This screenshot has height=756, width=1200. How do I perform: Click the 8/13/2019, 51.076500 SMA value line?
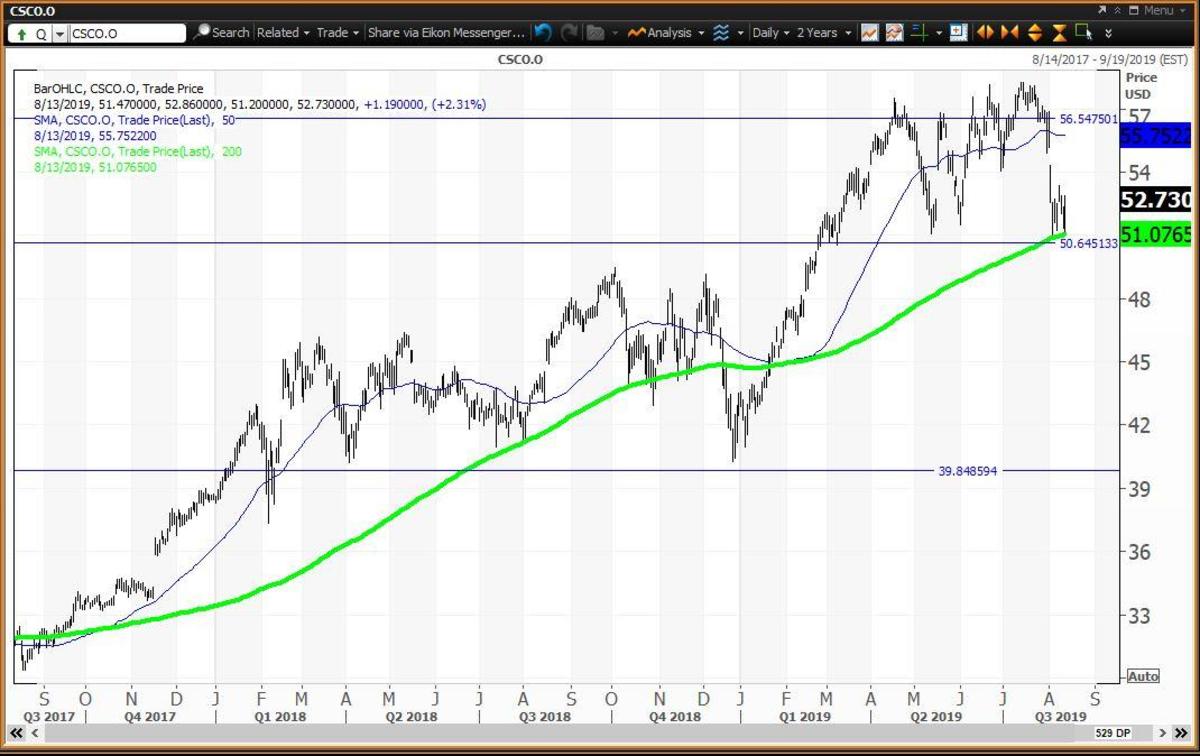pos(94,168)
